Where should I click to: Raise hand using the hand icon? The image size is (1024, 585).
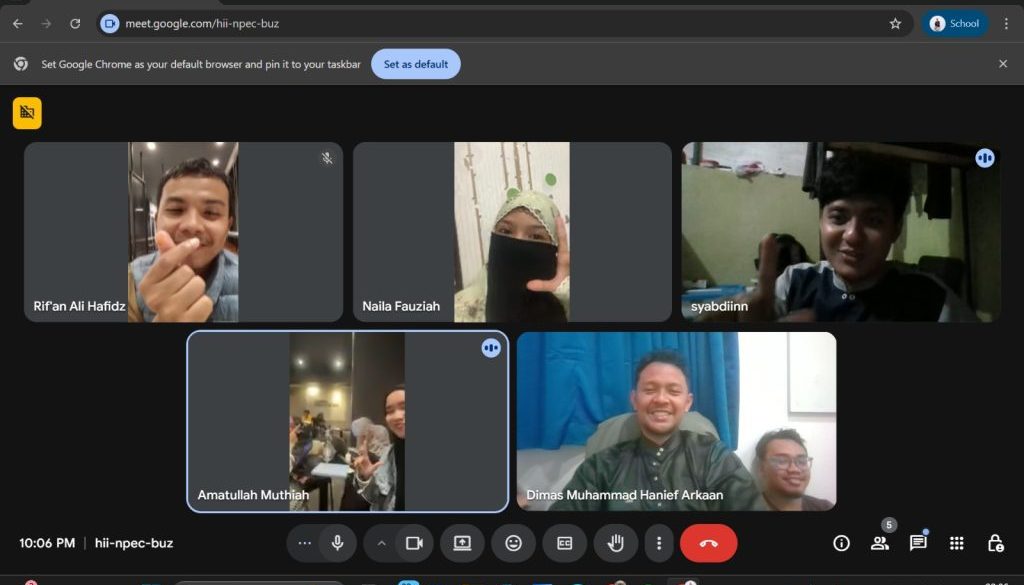coord(616,543)
